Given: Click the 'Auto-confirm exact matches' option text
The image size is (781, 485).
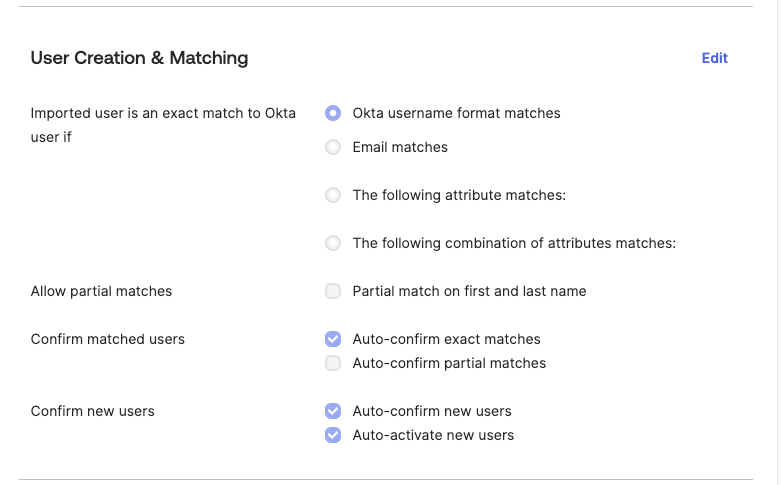Looking at the screenshot, I should tap(446, 339).
